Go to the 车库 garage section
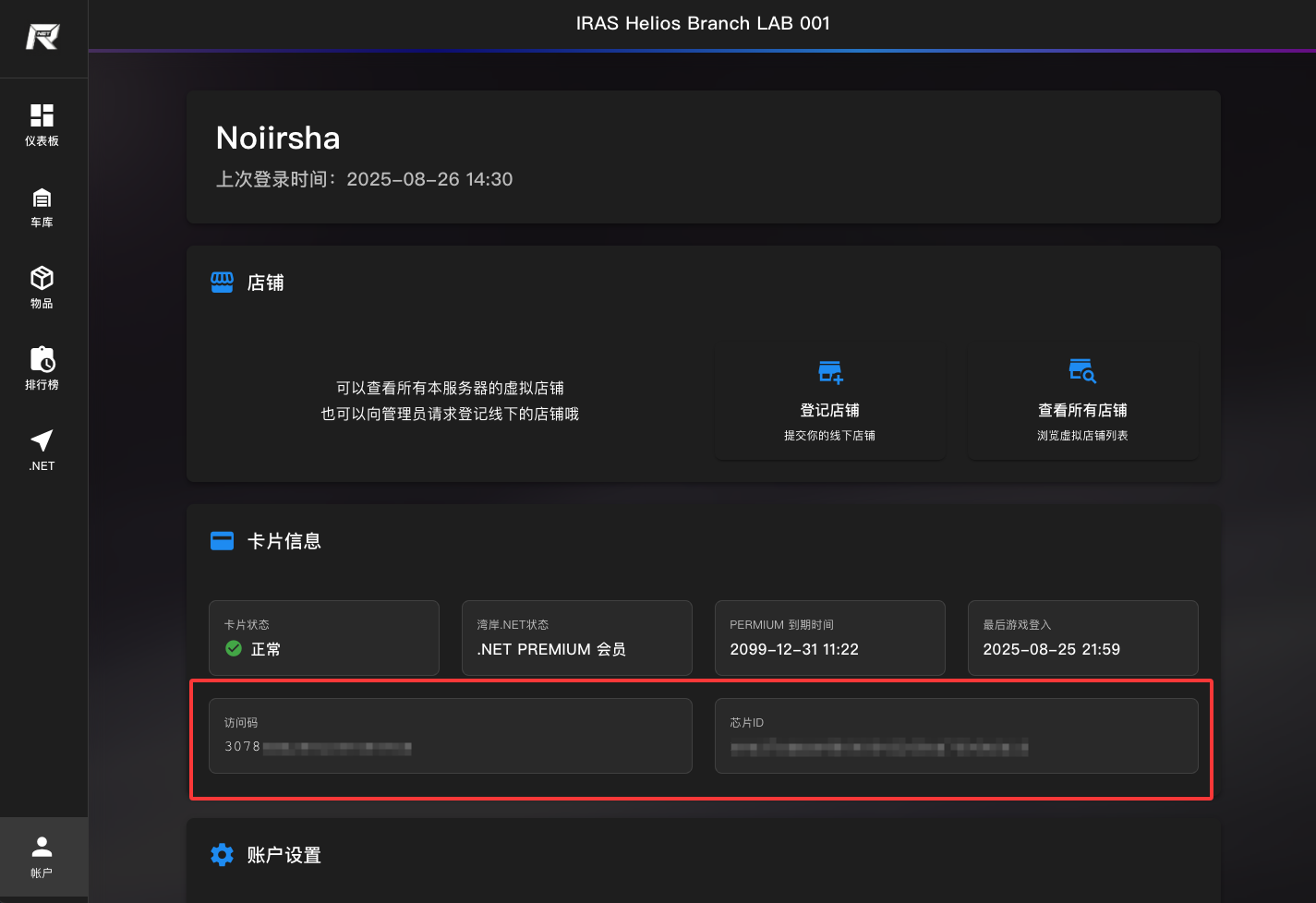 42,207
